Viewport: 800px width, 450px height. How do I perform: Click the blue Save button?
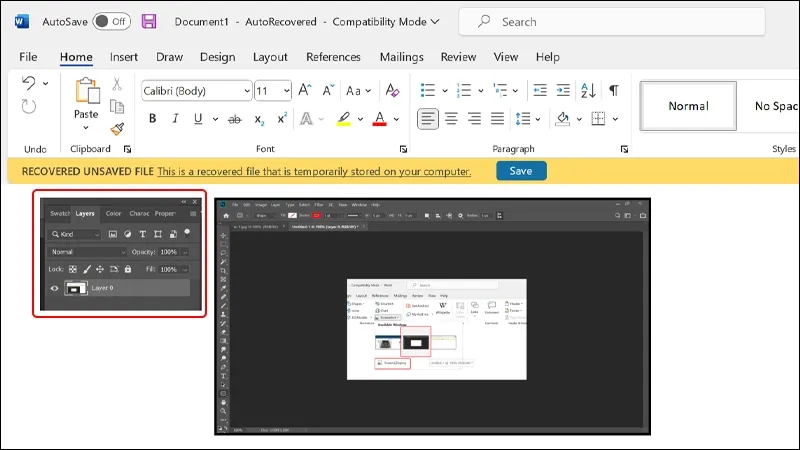pyautogui.click(x=521, y=171)
